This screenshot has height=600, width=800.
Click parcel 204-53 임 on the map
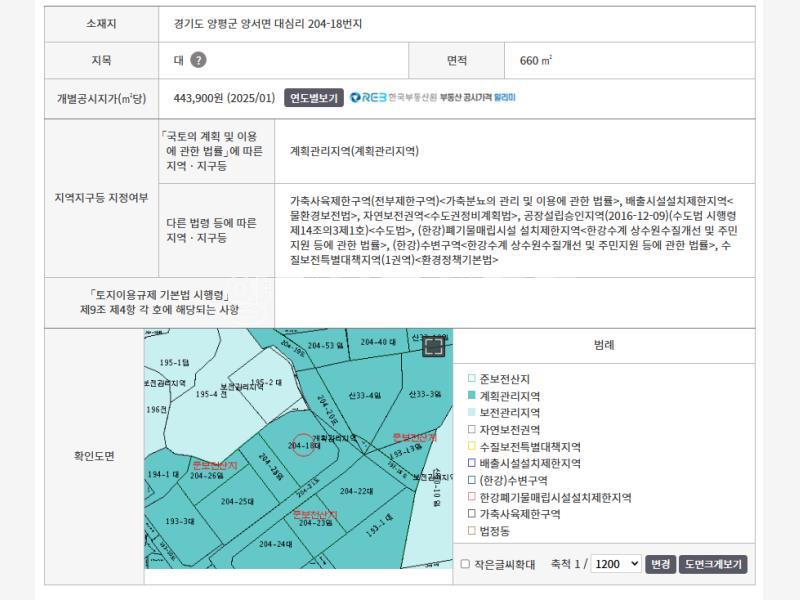(325, 345)
